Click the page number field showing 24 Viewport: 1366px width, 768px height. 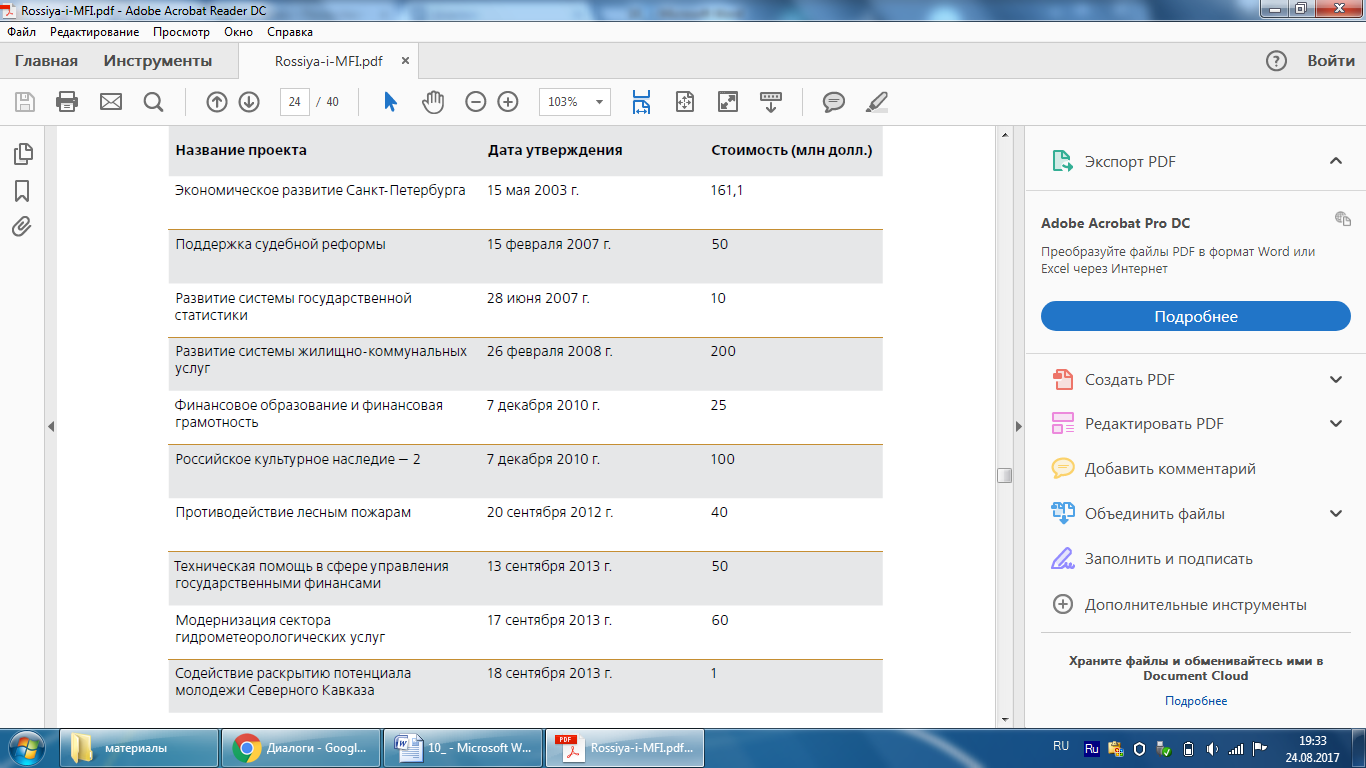pyautogui.click(x=294, y=102)
